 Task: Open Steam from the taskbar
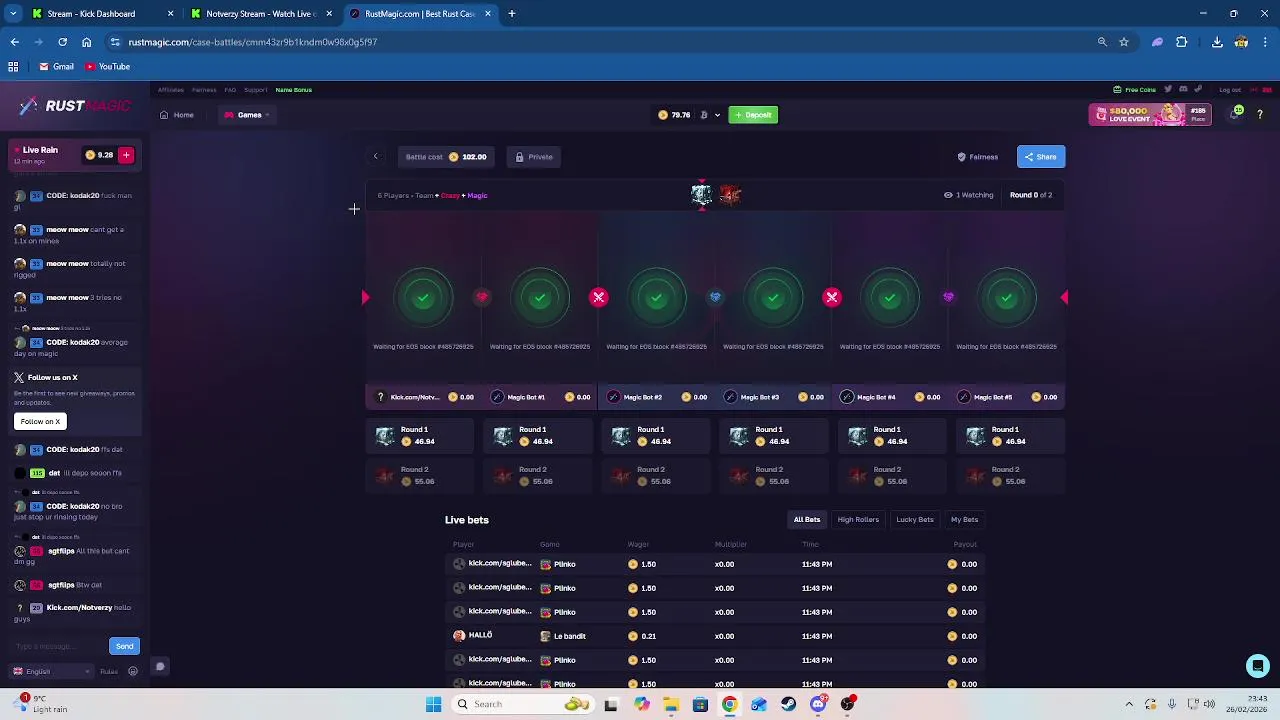tap(789, 704)
